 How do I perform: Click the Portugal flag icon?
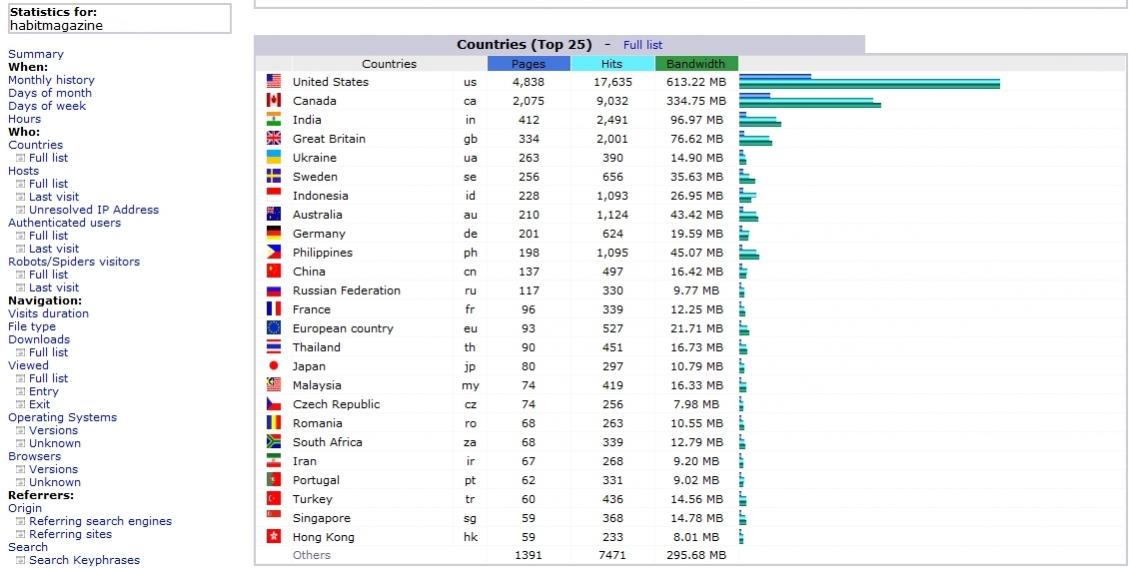pyautogui.click(x=274, y=480)
